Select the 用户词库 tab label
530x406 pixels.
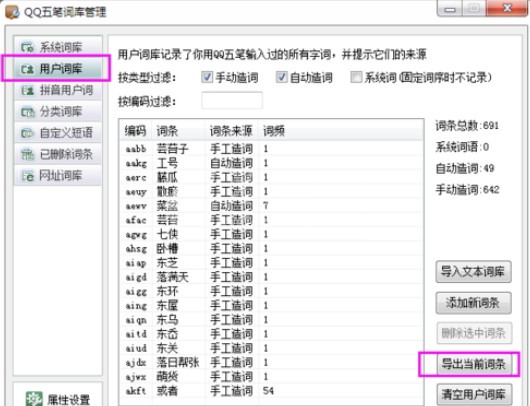click(61, 69)
